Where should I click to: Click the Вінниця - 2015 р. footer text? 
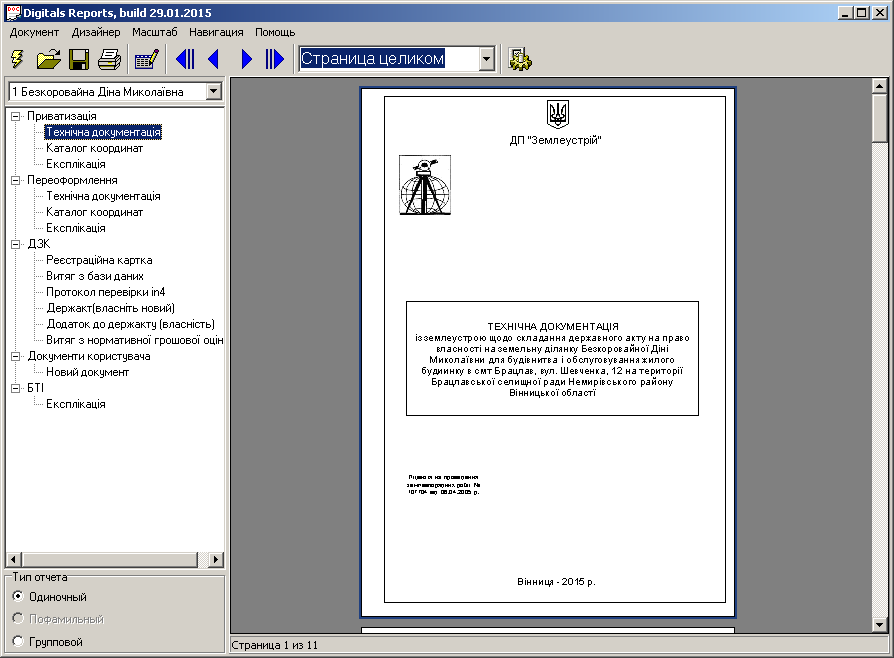point(556,582)
